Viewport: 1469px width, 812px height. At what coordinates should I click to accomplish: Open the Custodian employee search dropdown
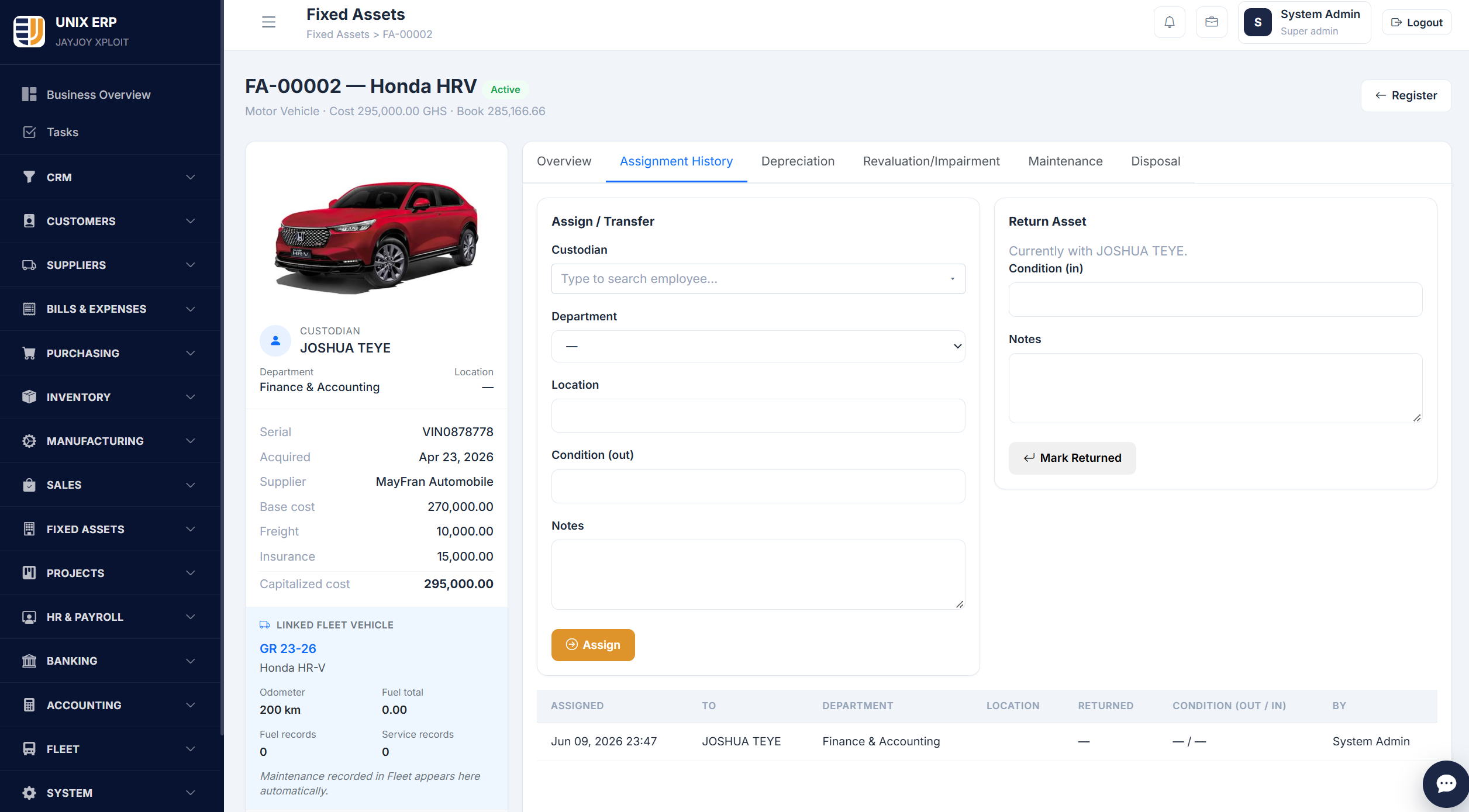(x=758, y=279)
